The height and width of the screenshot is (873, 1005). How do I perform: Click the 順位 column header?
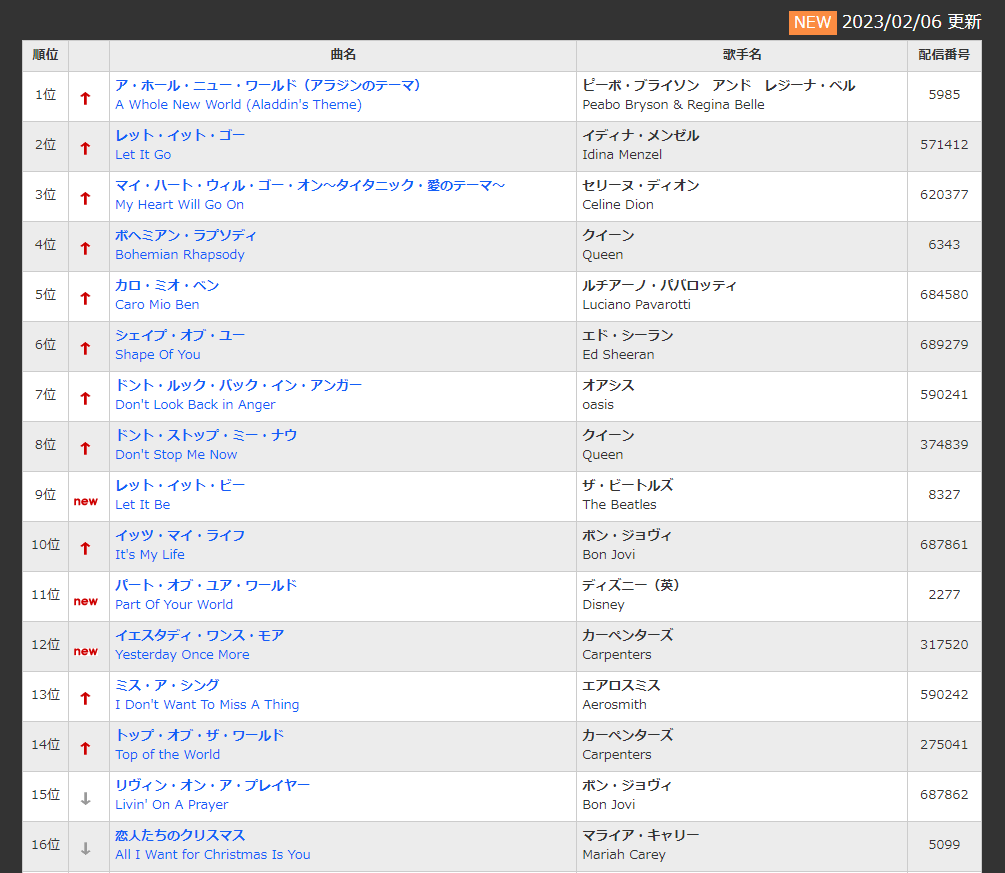tap(46, 54)
